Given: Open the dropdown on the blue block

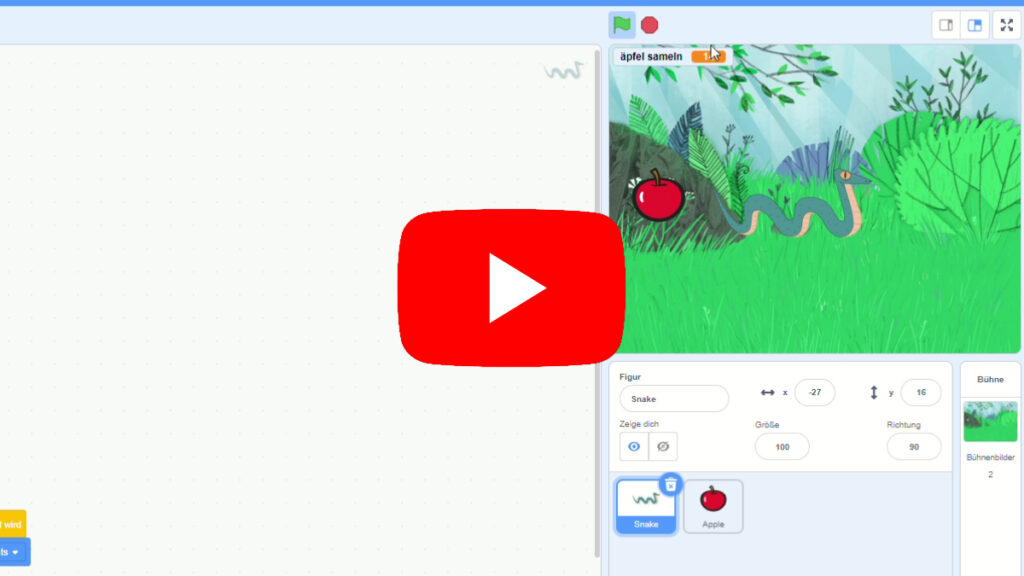Looking at the screenshot, I should pos(15,552).
